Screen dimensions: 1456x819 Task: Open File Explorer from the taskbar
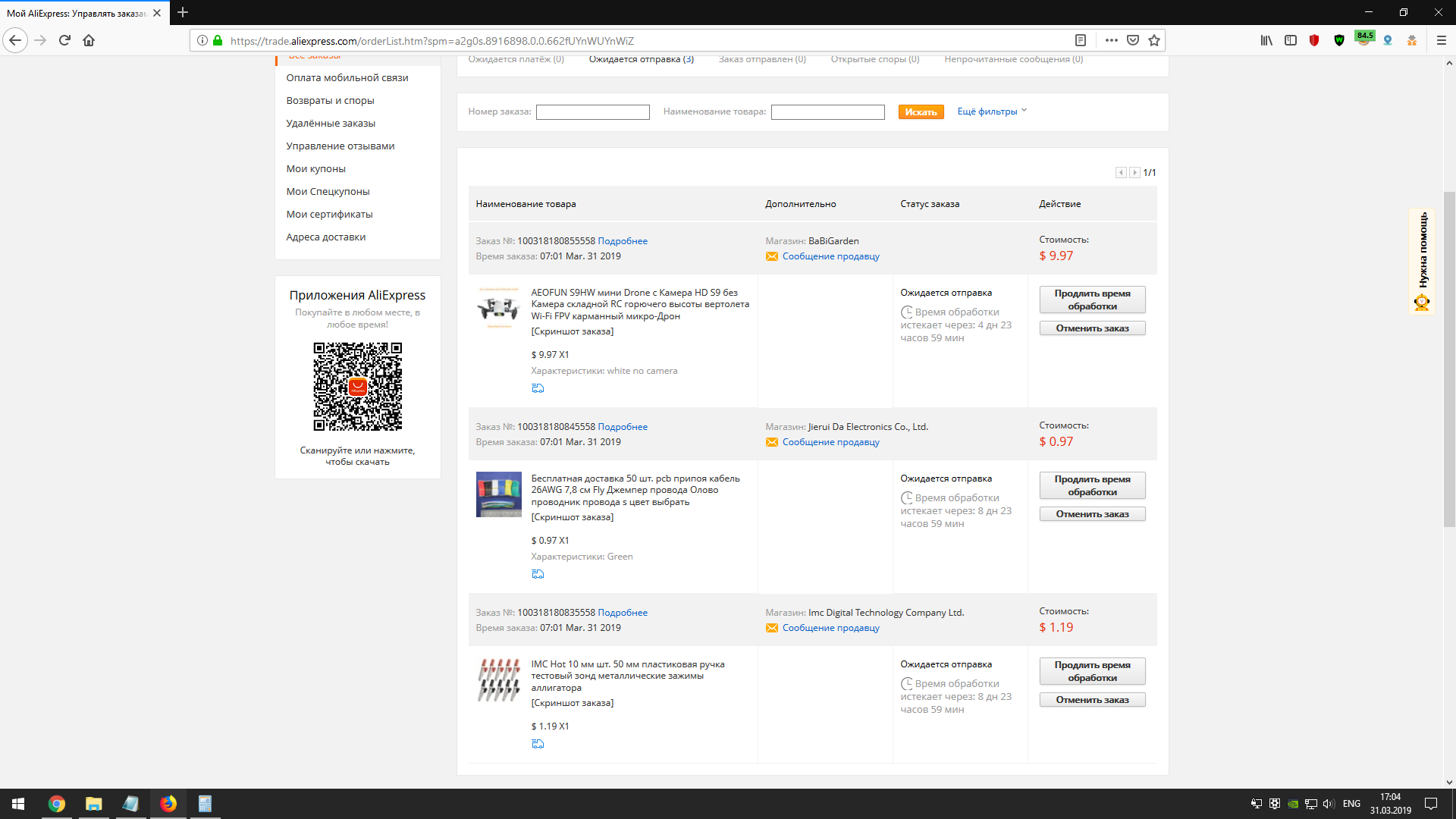[x=93, y=804]
